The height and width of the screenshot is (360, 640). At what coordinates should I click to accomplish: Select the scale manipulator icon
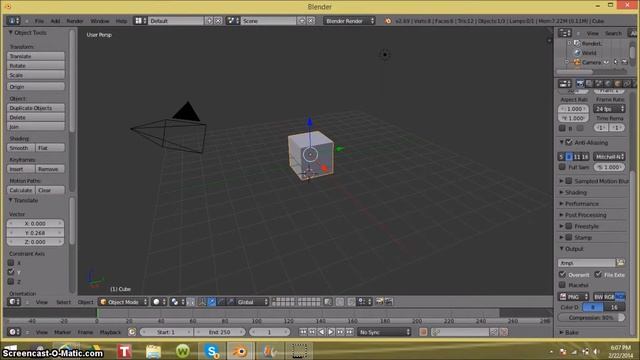click(230, 302)
